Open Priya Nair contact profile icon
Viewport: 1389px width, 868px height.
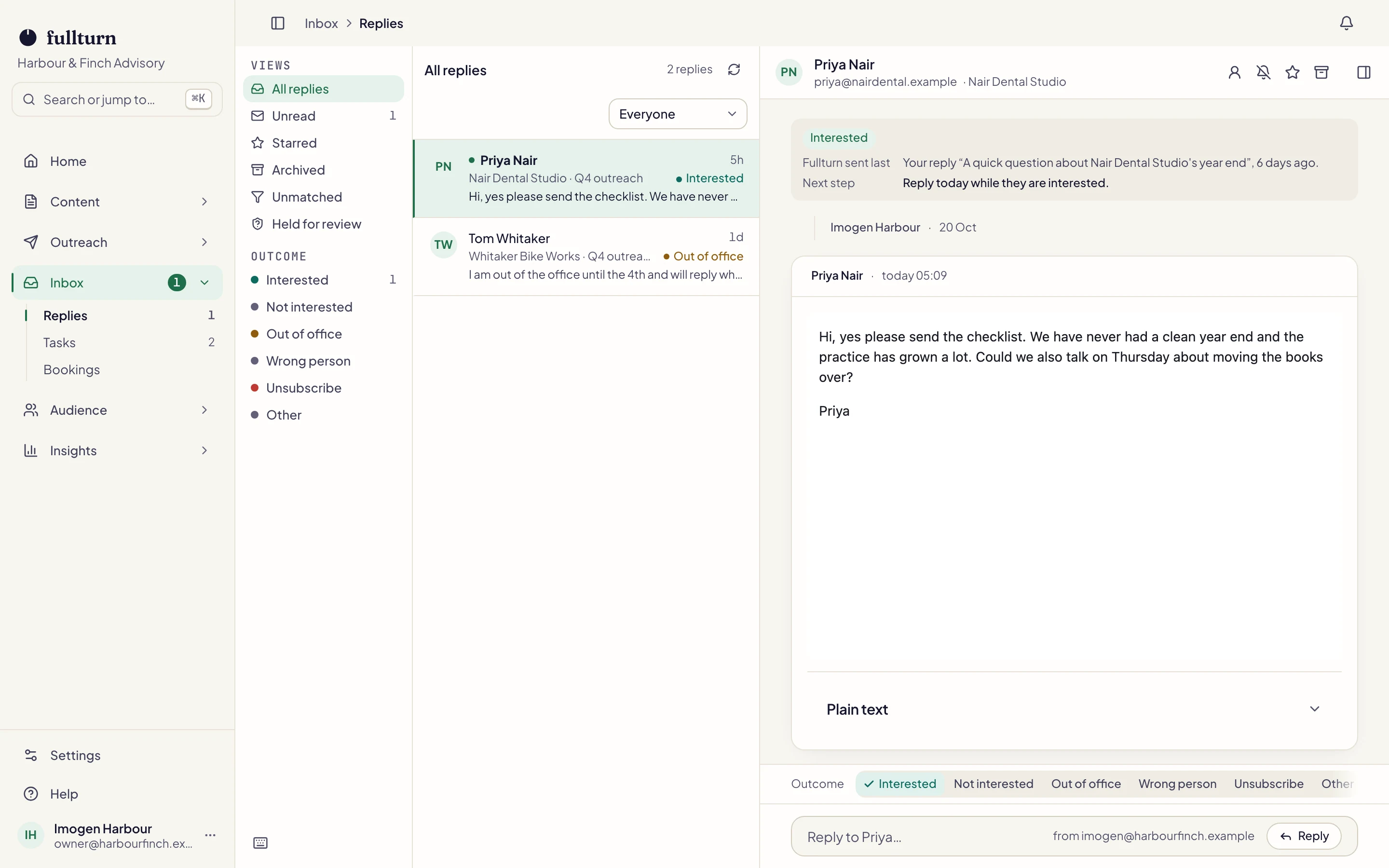tap(1234, 72)
